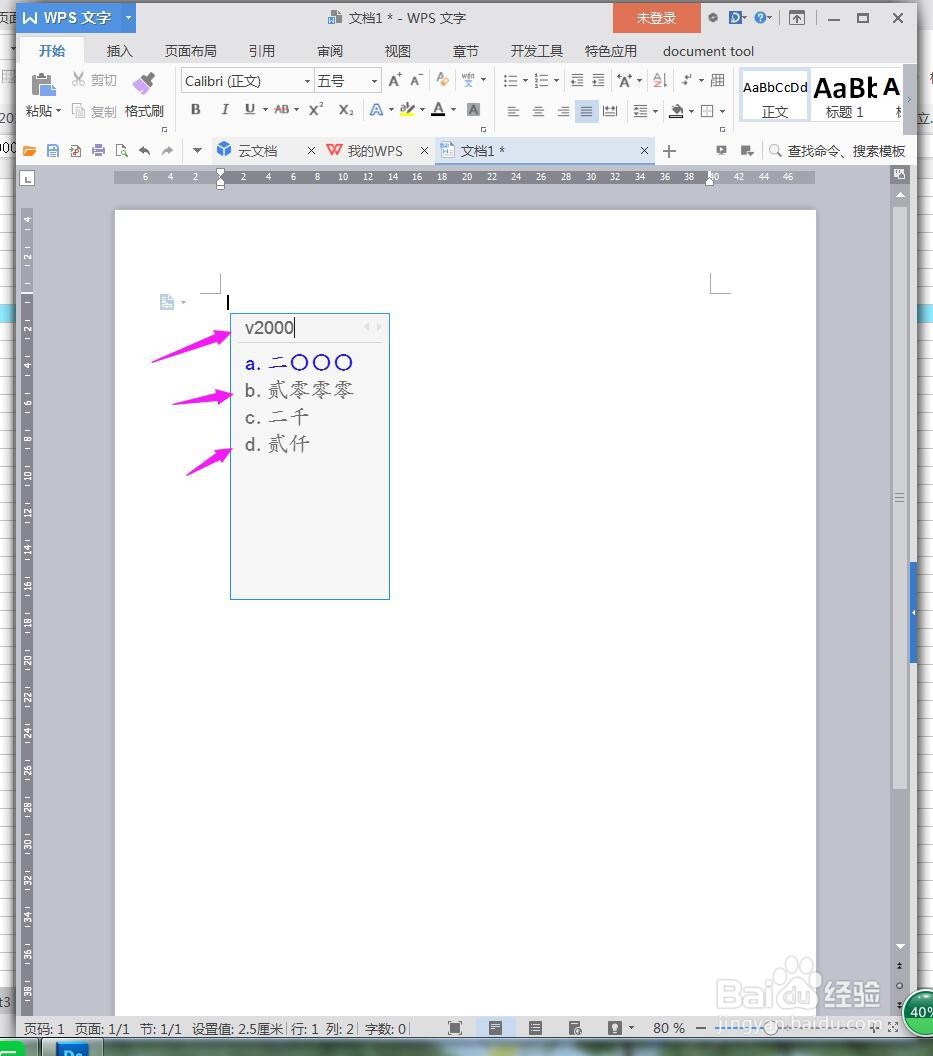Screen dimensions: 933x1056
Task: Click the Paste clipboard icon
Action: click(43, 85)
